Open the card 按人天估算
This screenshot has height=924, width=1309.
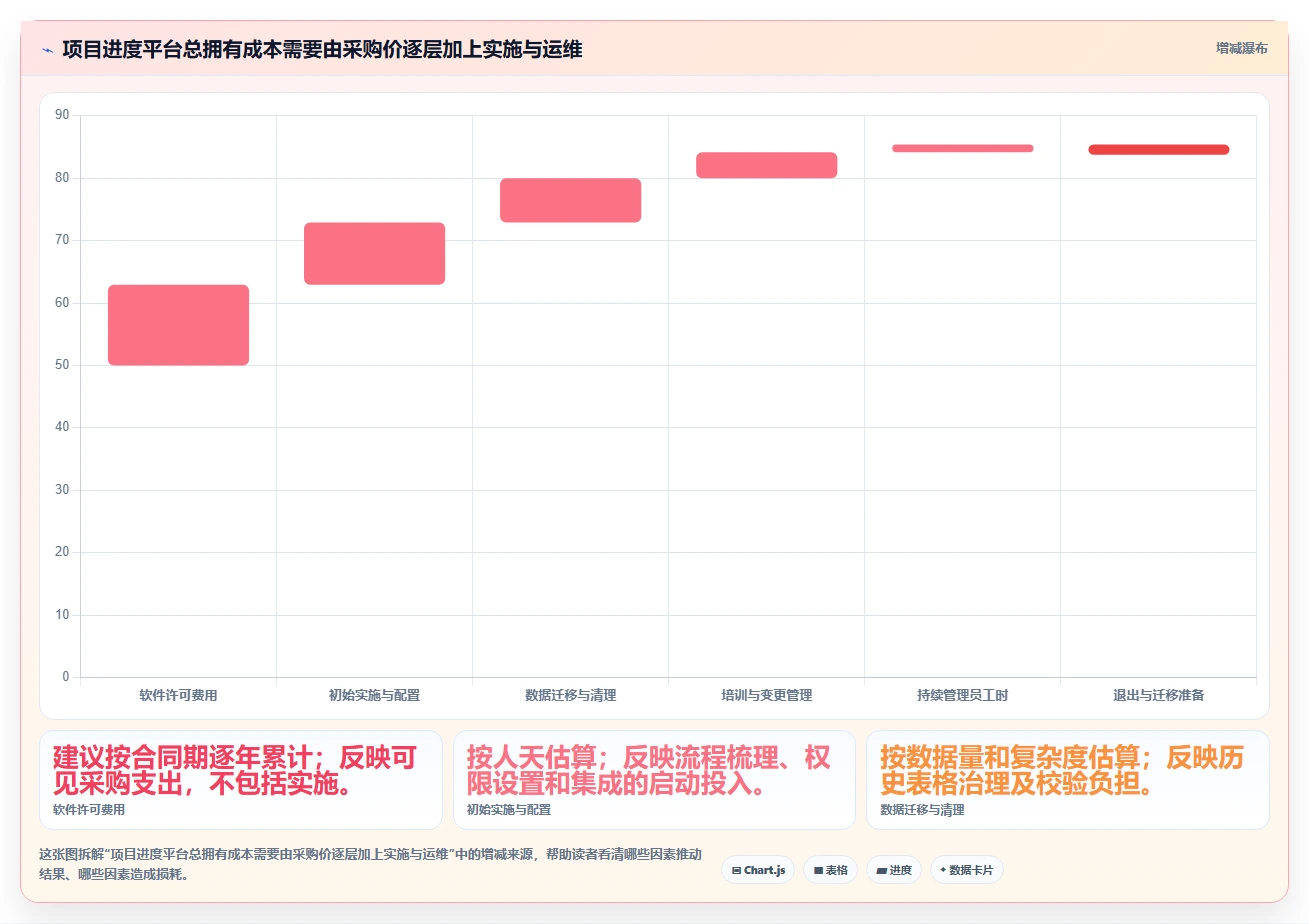click(654, 780)
